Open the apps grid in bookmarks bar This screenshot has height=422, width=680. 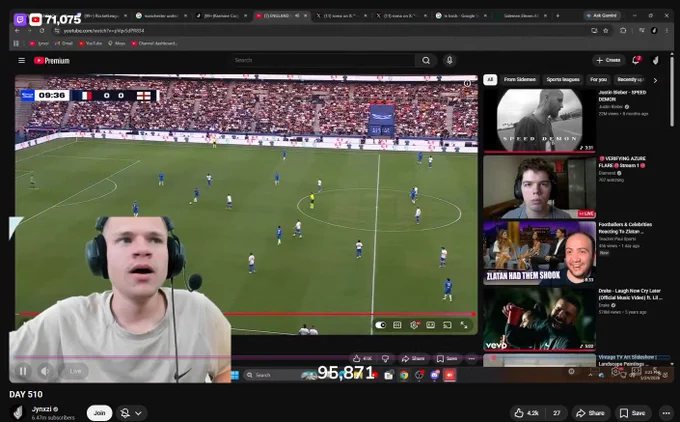16,43
